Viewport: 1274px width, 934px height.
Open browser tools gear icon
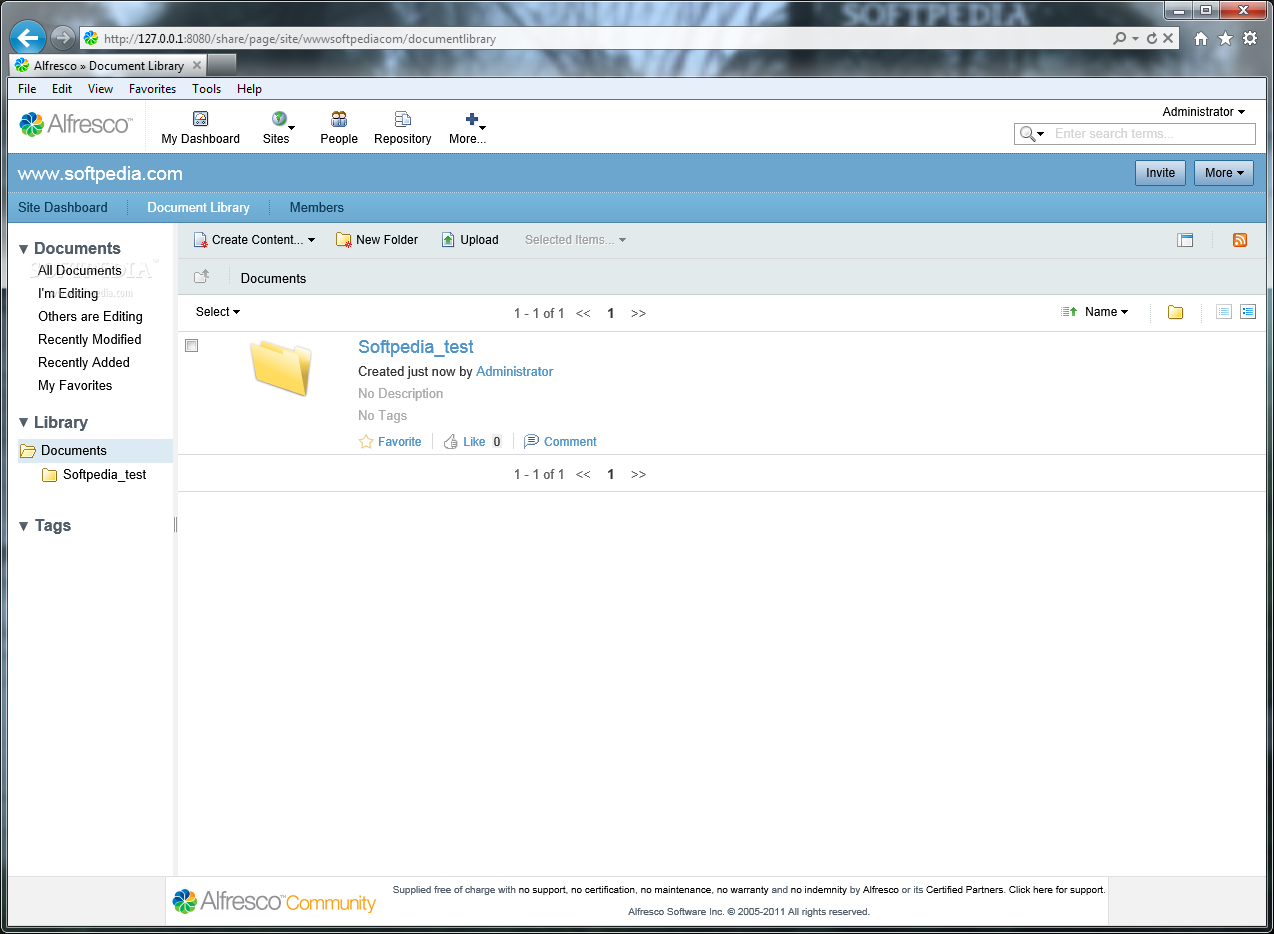pos(1250,39)
